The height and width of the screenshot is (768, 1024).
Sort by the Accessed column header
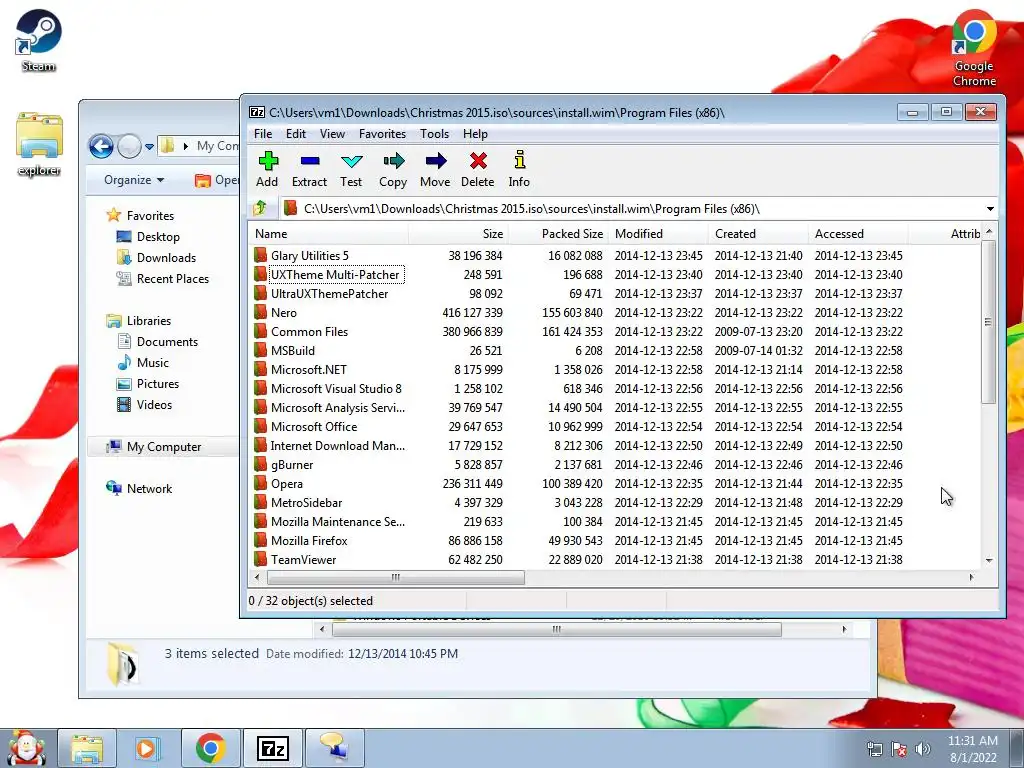point(858,234)
